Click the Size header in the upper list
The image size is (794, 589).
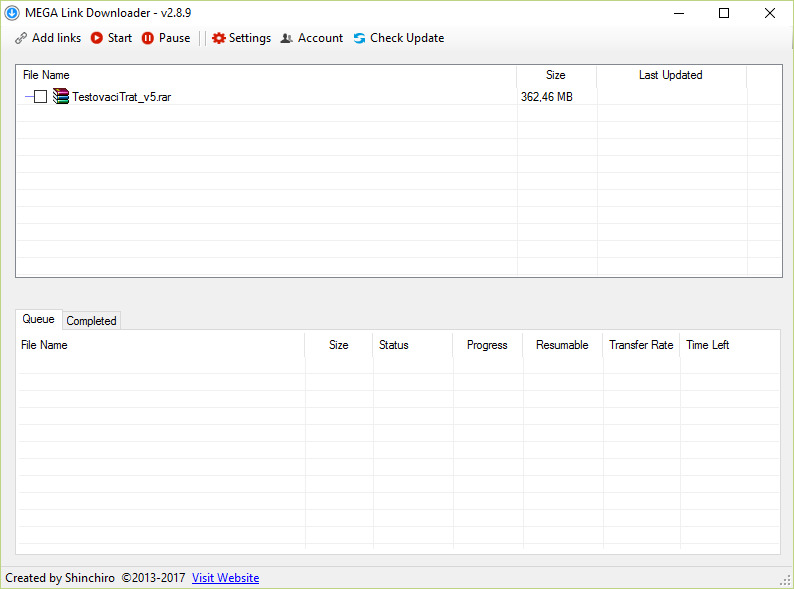(555, 75)
